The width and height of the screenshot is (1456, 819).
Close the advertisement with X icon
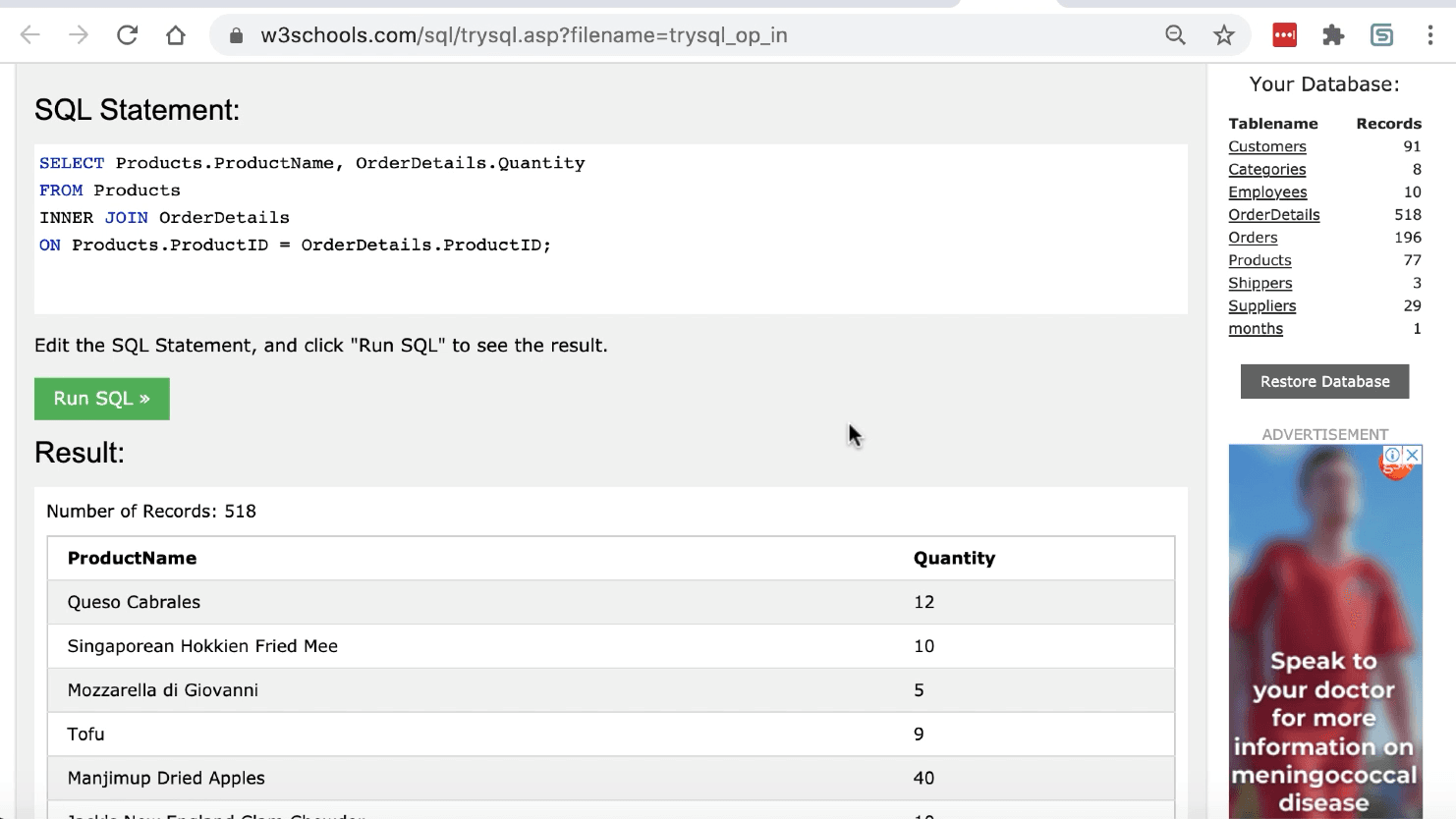click(1412, 455)
